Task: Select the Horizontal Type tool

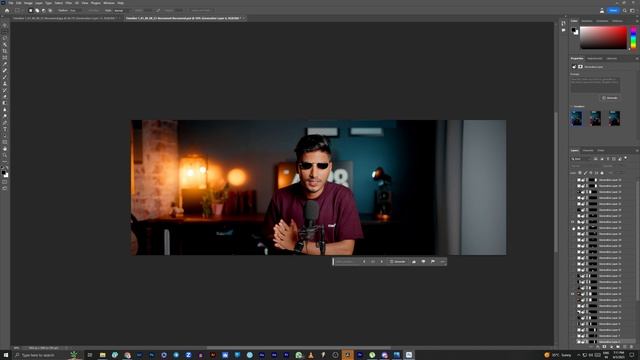Action: pos(5,129)
